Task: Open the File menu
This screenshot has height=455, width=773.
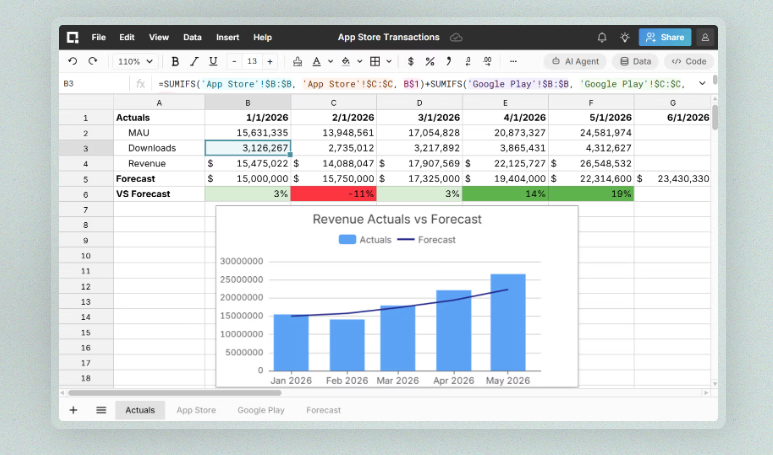Action: click(x=99, y=37)
